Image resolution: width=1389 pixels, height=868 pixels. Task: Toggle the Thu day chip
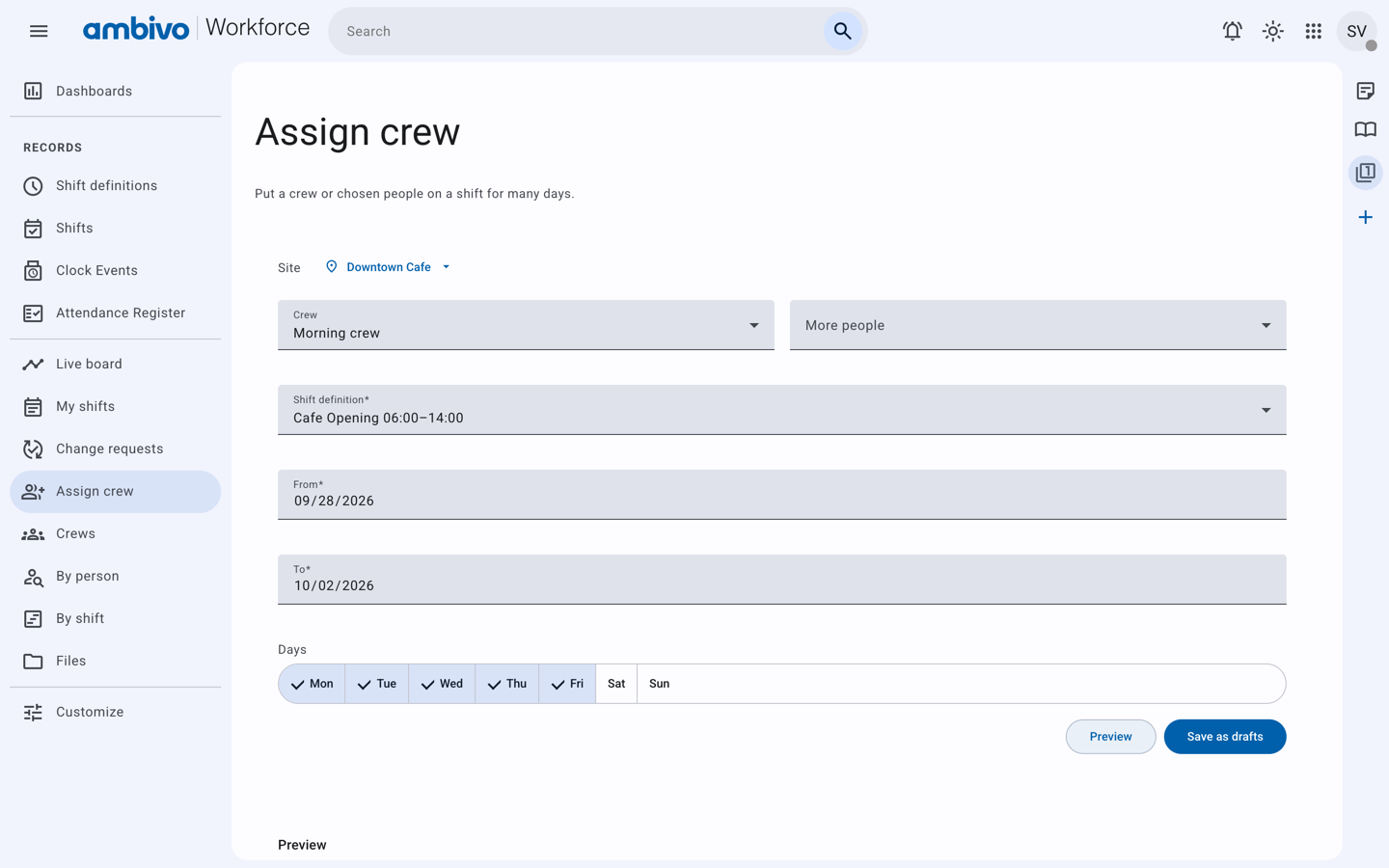[x=506, y=684]
